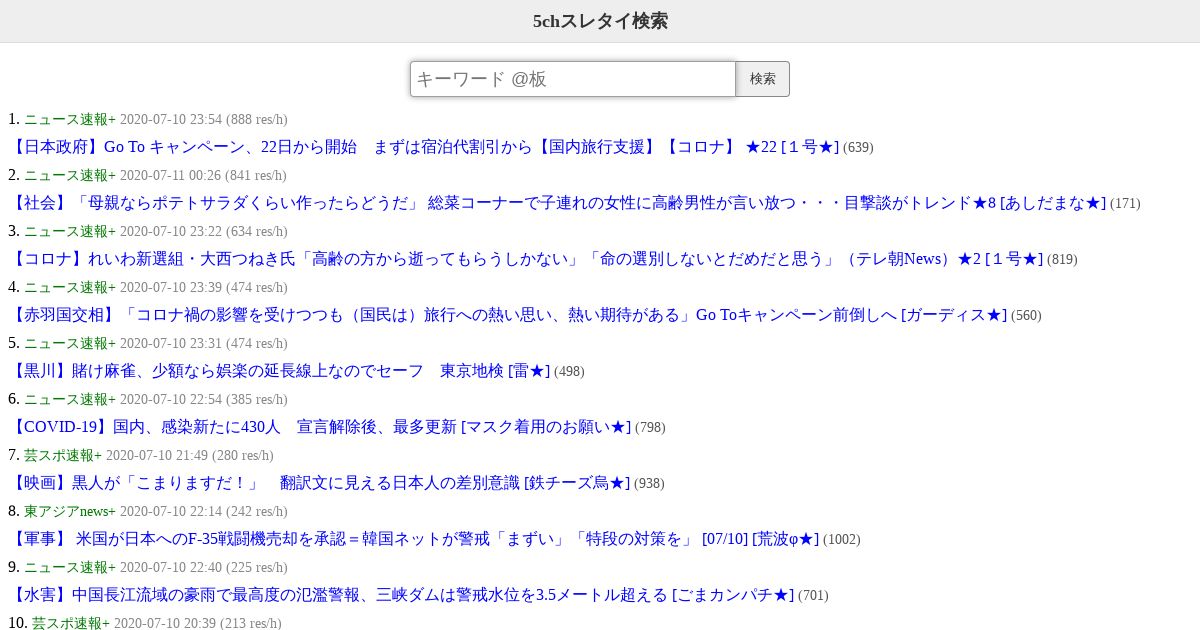Open the Go To キャンペーン 22日から開始 thread
The height and width of the screenshot is (630, 1200).
[424, 147]
